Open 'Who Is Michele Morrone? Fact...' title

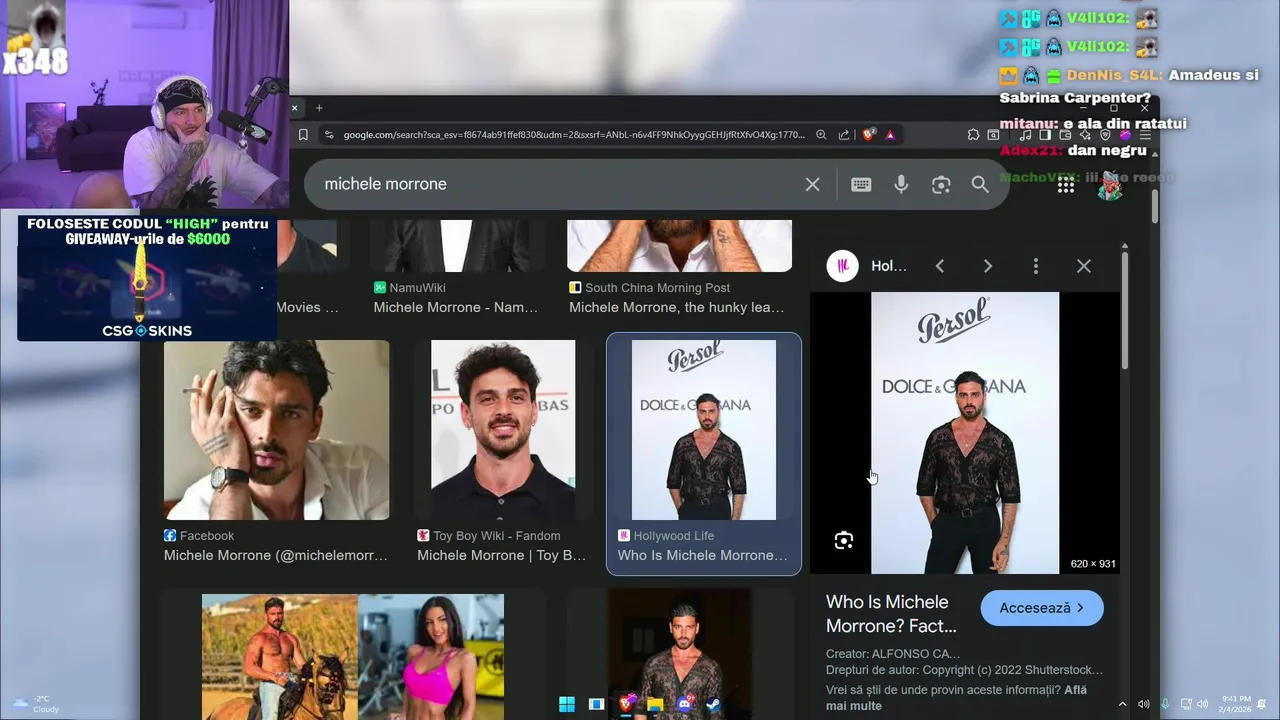tap(891, 614)
